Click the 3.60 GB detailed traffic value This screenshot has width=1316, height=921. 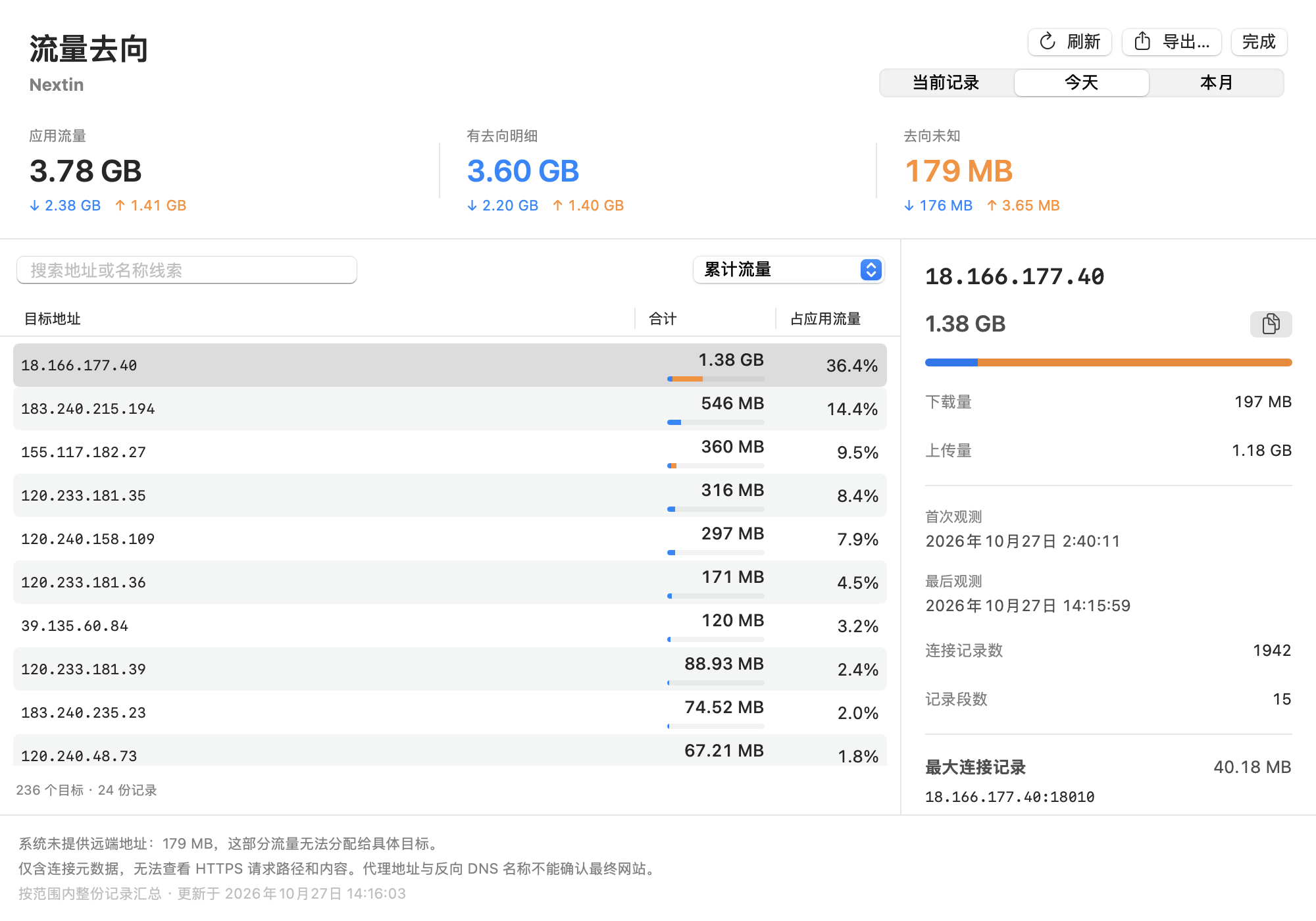click(523, 171)
